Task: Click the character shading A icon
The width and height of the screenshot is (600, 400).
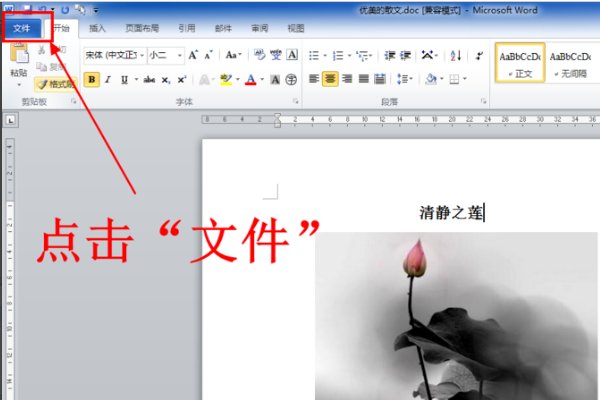Action: (x=275, y=80)
